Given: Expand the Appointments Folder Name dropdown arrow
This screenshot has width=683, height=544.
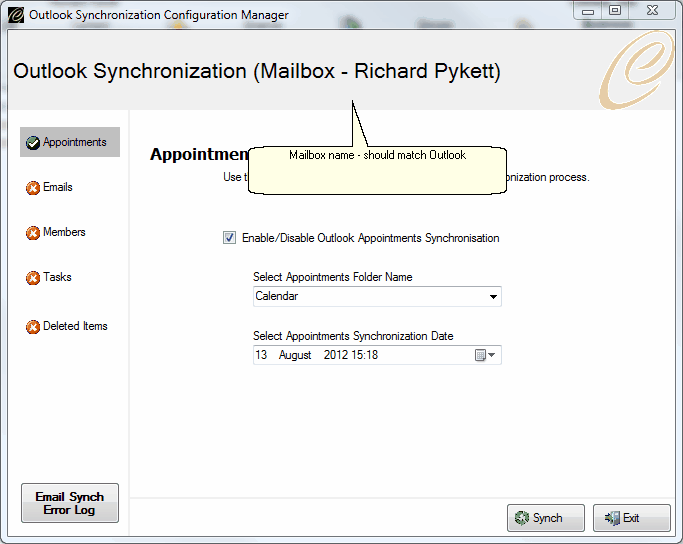Looking at the screenshot, I should tap(493, 297).
